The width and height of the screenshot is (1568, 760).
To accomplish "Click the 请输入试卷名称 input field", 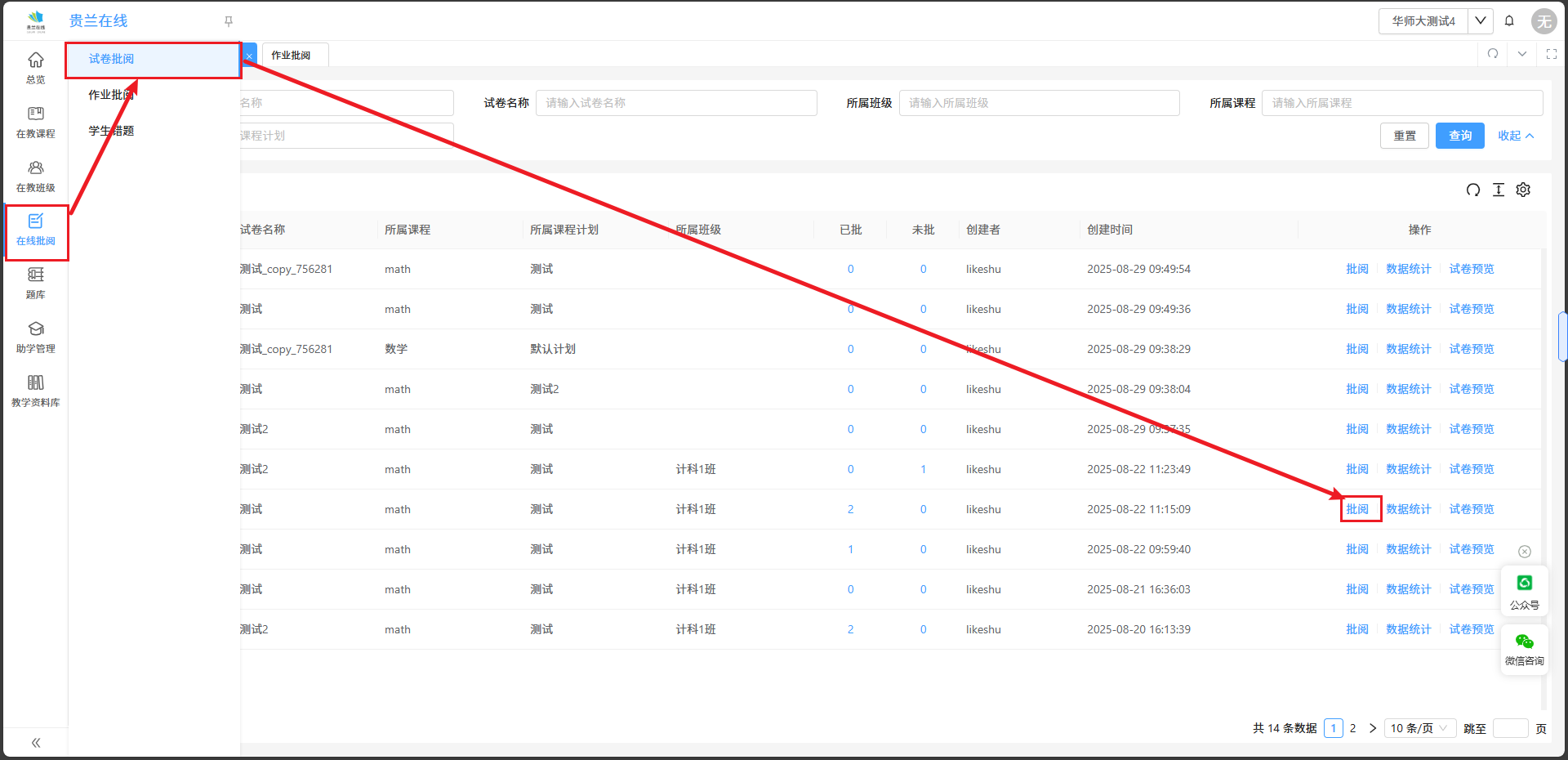I will [675, 103].
